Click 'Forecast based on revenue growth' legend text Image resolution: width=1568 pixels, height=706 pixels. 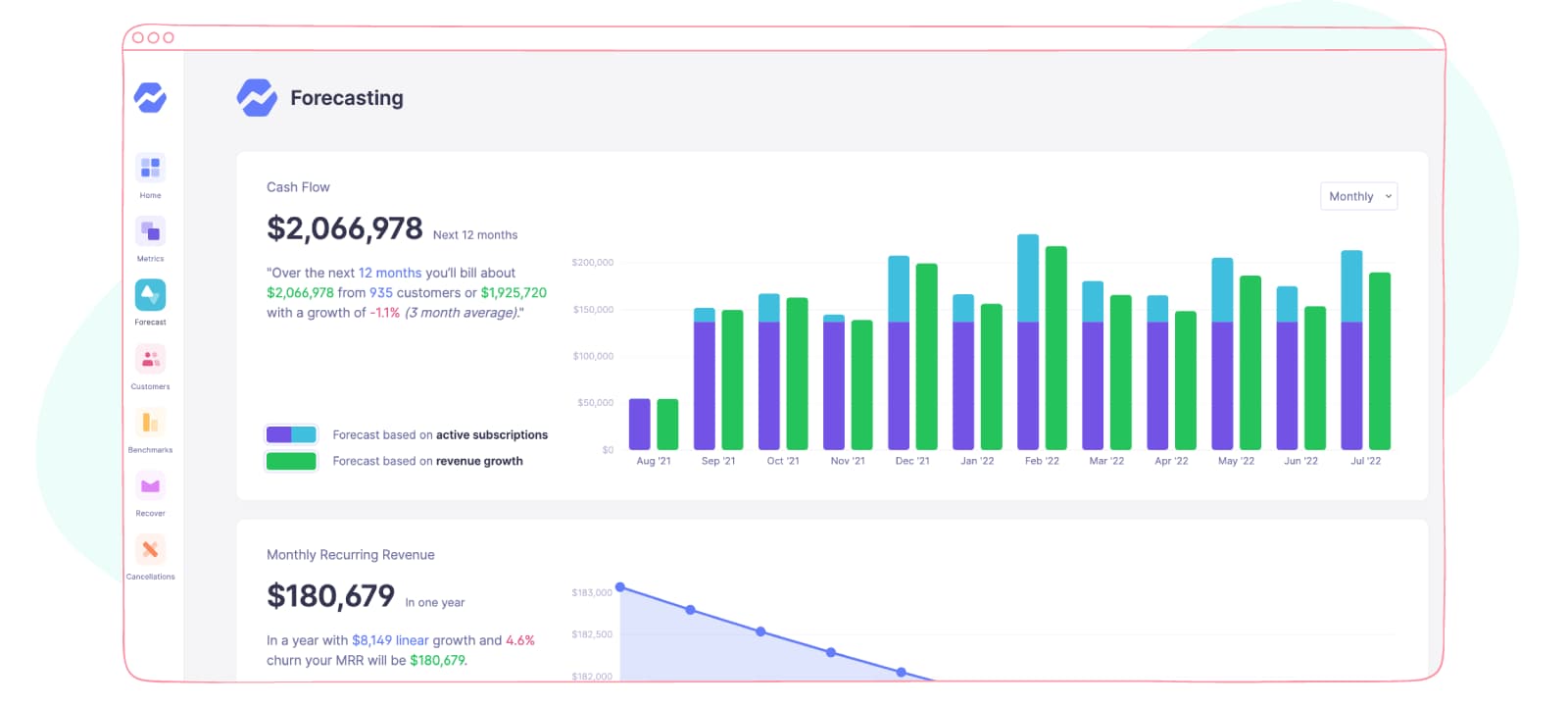[x=427, y=461]
